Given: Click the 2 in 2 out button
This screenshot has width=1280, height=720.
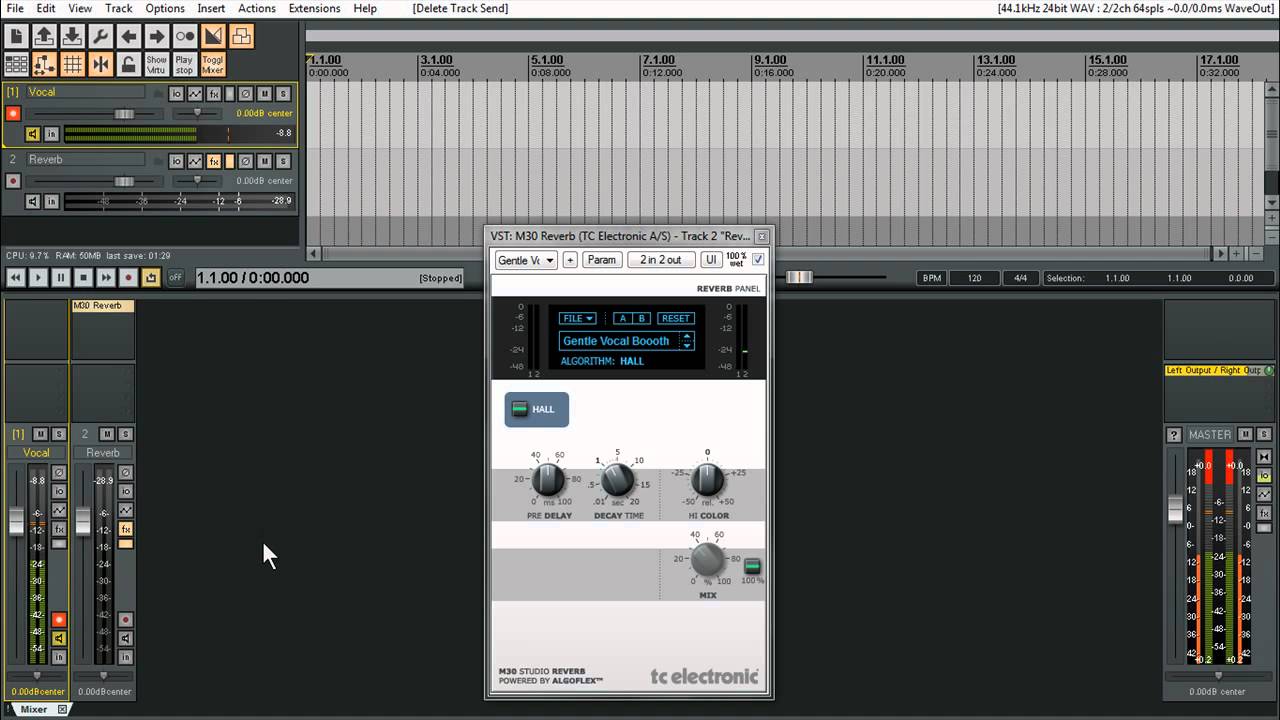Looking at the screenshot, I should [661, 260].
